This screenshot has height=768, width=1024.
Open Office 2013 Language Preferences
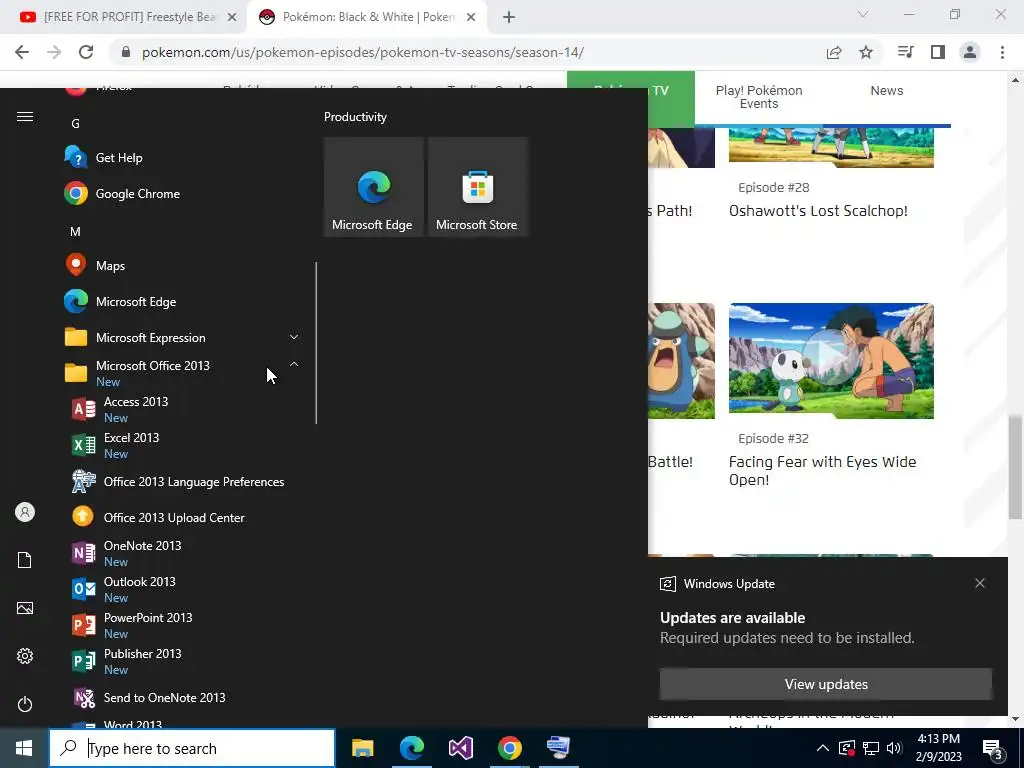(x=176, y=481)
